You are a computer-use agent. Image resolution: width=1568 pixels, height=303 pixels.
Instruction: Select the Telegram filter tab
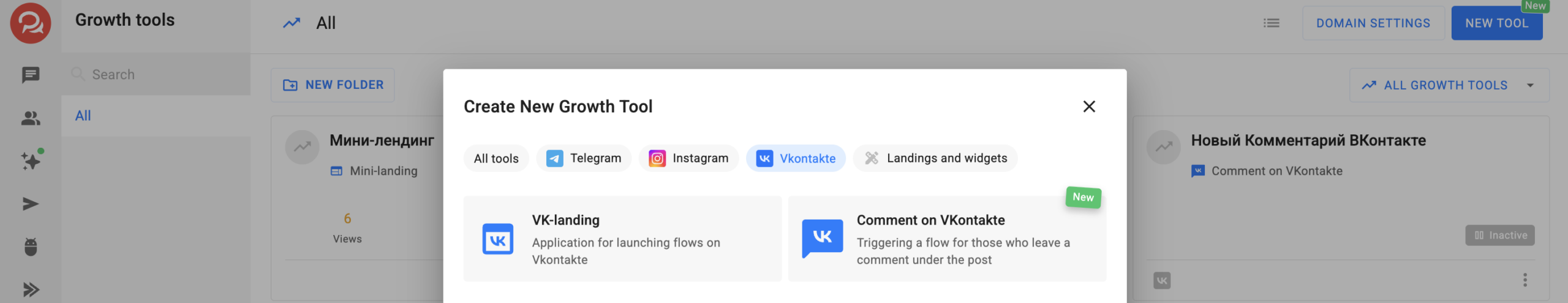pos(584,158)
